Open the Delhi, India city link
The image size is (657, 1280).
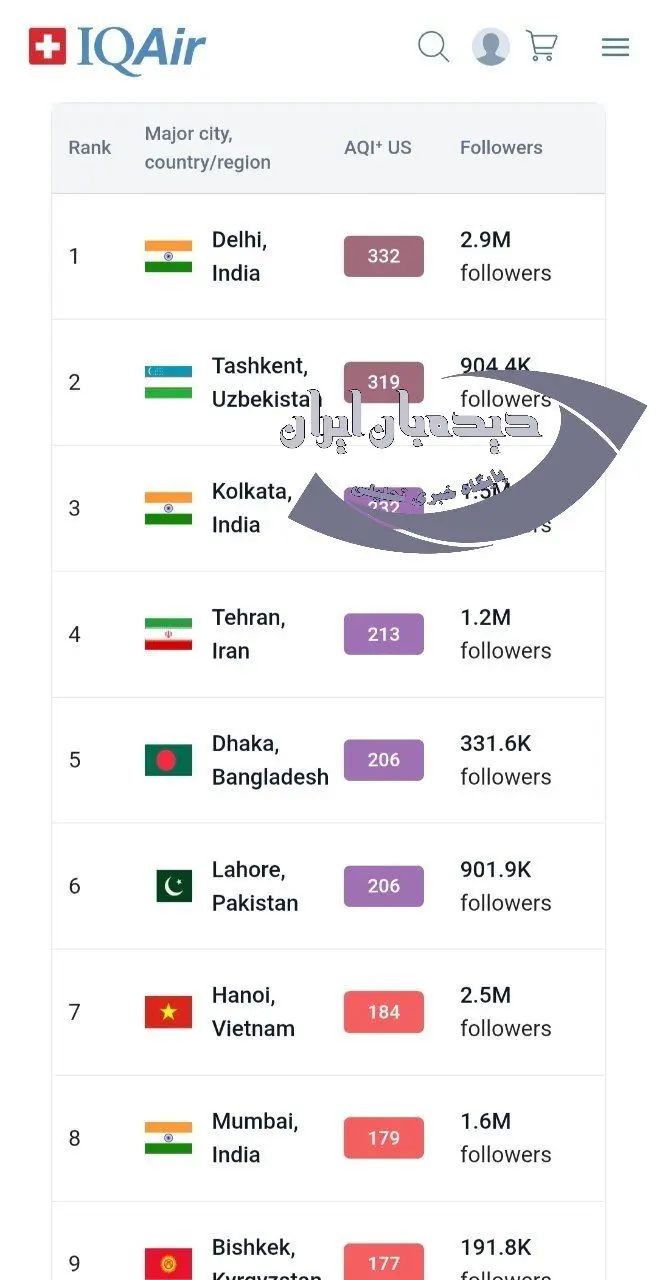(239, 256)
